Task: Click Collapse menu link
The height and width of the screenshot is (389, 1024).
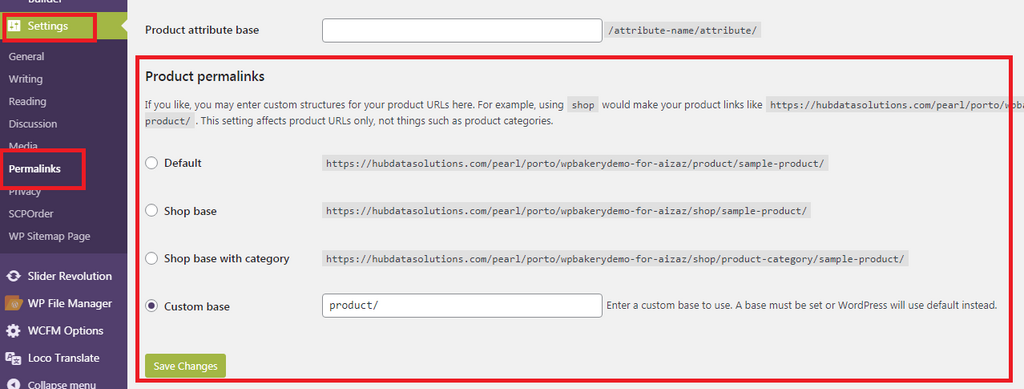Action: click(61, 384)
